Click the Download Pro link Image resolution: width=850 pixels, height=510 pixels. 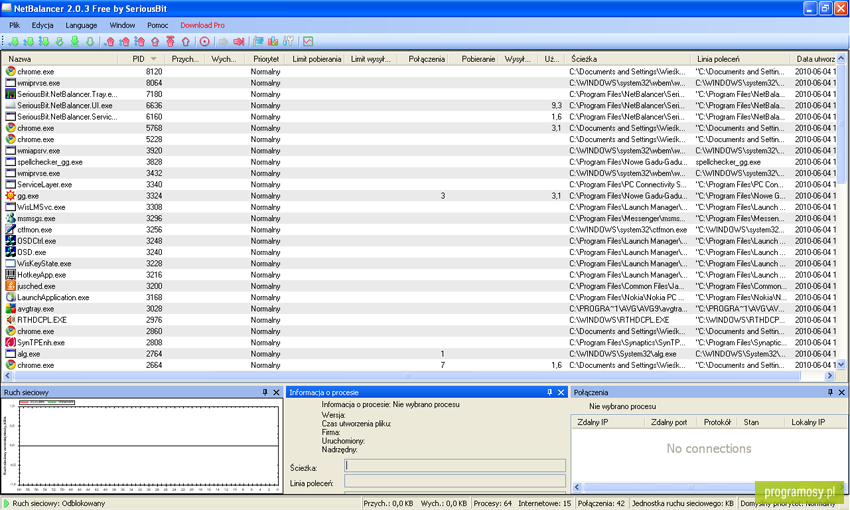coord(202,25)
